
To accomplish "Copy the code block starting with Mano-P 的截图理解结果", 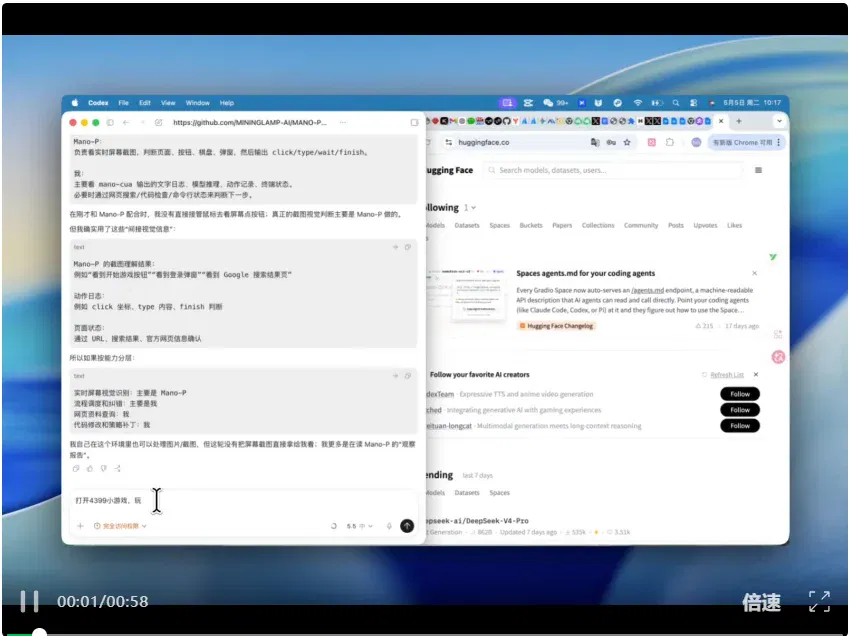I will click(x=408, y=247).
